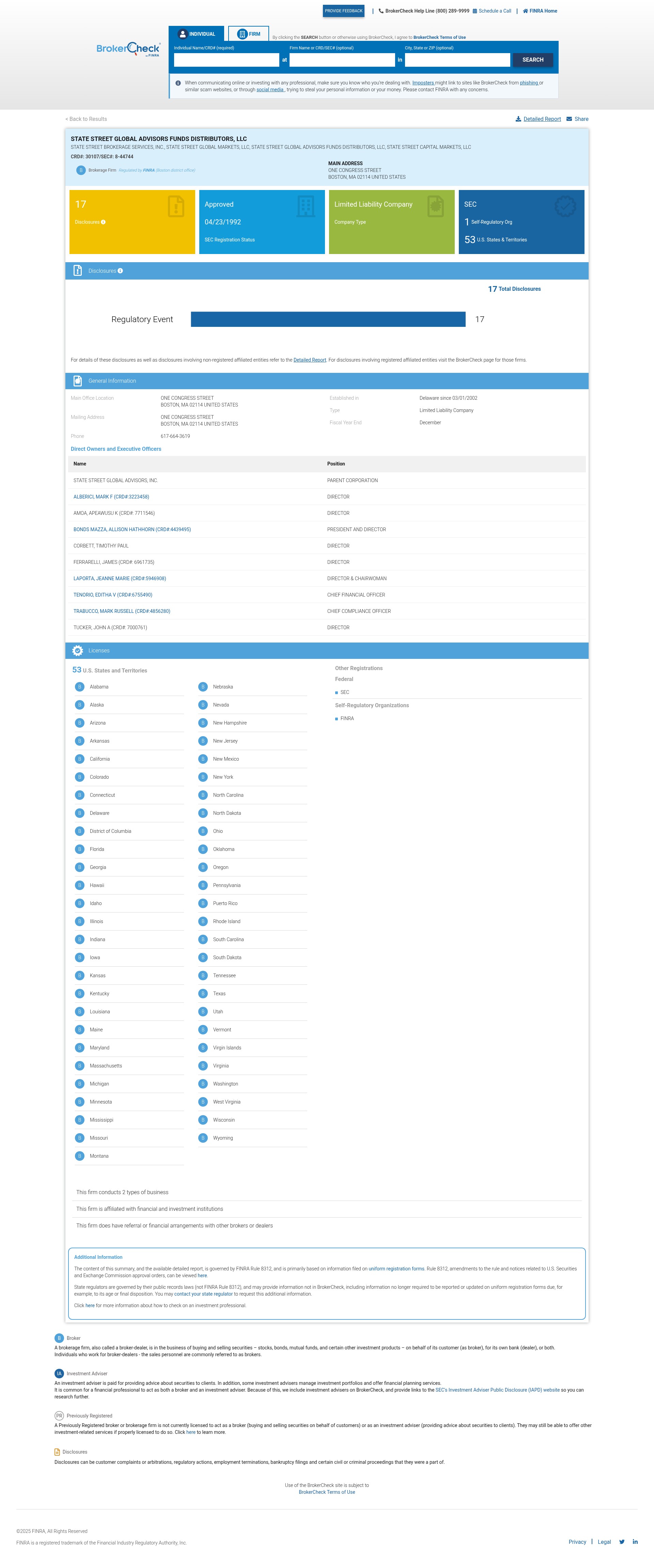
Task: Click the info icon in the Disclosures section header
Action: tap(120, 271)
